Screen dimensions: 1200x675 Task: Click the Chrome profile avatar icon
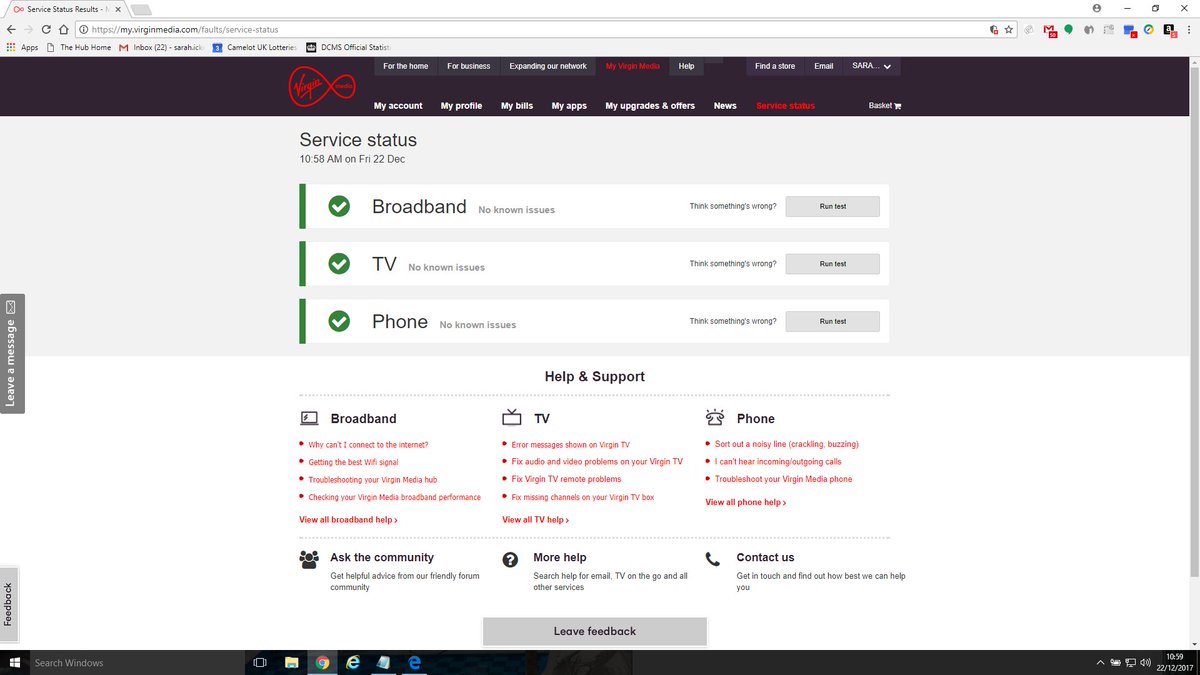tap(1097, 7)
